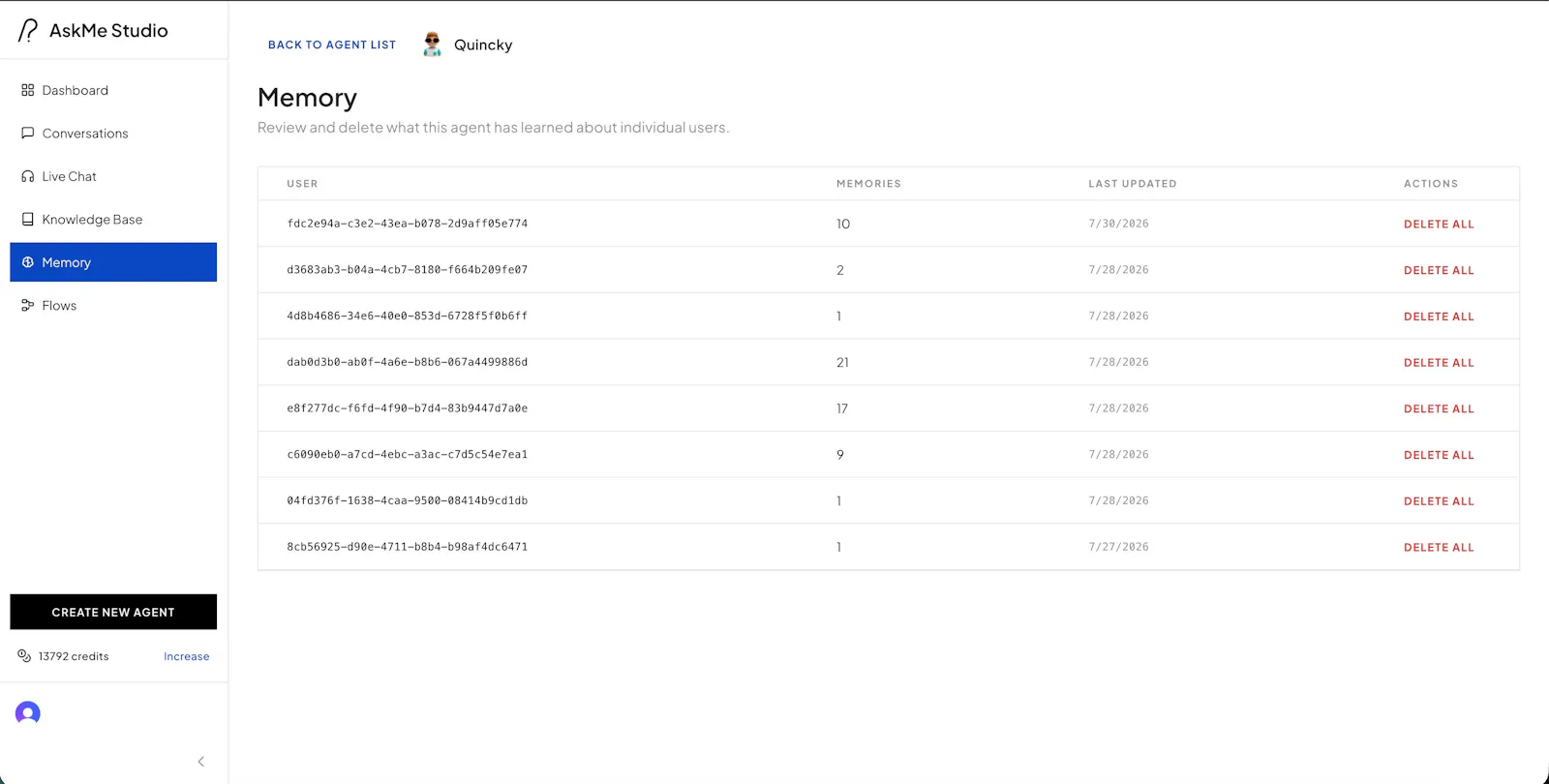The width and height of the screenshot is (1549, 784).
Task: Delete all memories for user e8f277dc
Action: [x=1439, y=409]
